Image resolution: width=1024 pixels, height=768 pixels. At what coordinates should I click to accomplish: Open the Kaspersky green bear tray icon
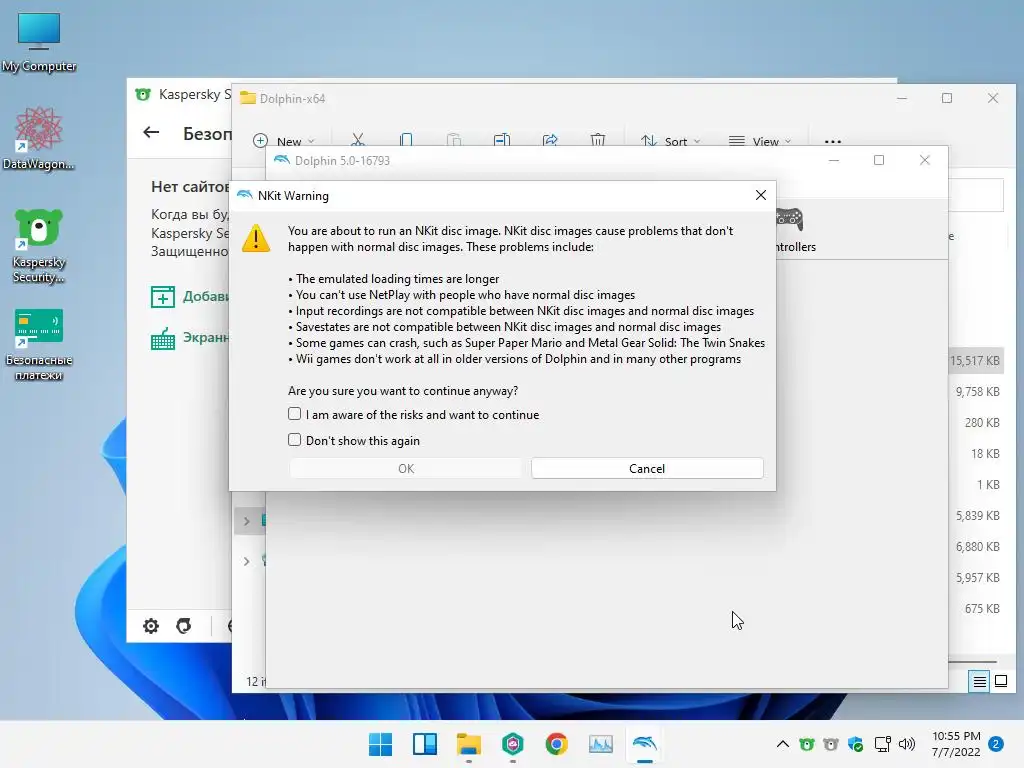tap(807, 744)
